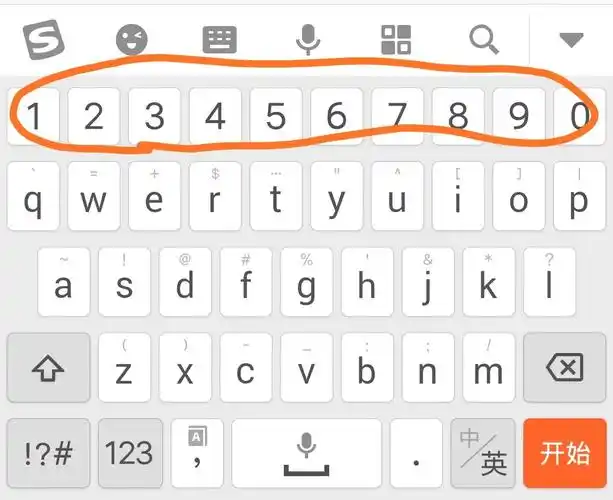Open the winking emoji panel
613x500 pixels.
point(132,39)
